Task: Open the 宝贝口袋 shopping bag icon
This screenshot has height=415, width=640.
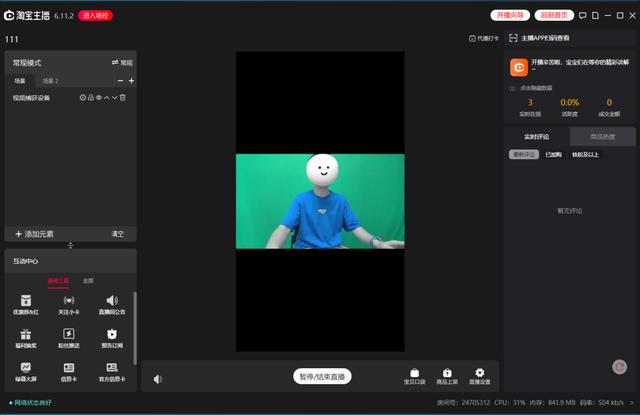Action: click(414, 376)
